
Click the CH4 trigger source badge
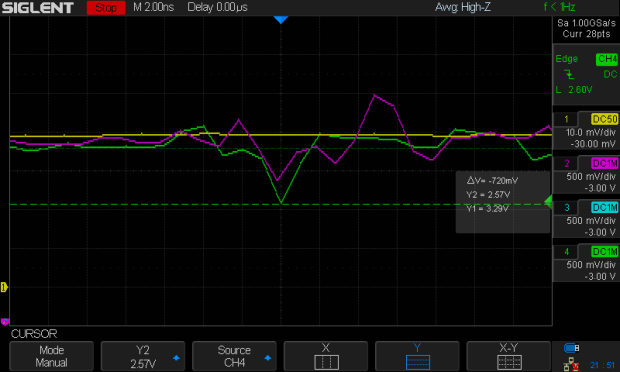pos(607,59)
